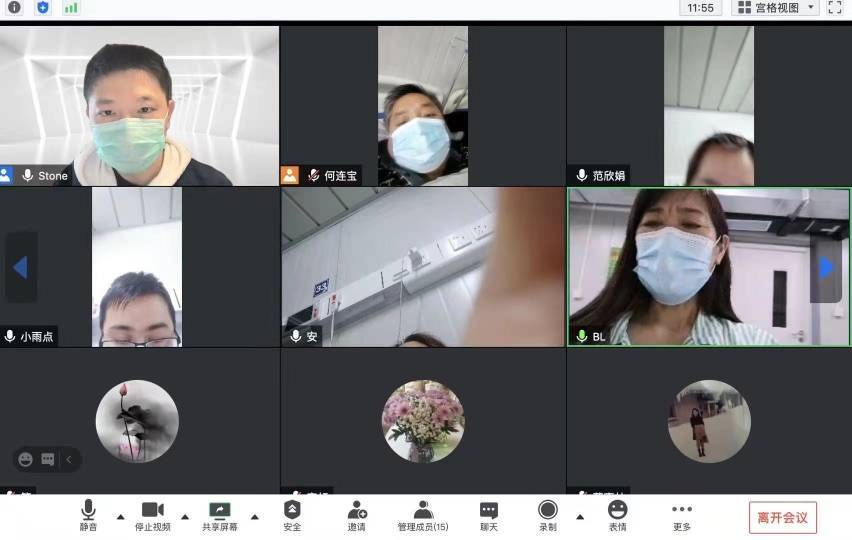Click the blue user badge by Stone
The image size is (852, 540).
[x=6, y=175]
